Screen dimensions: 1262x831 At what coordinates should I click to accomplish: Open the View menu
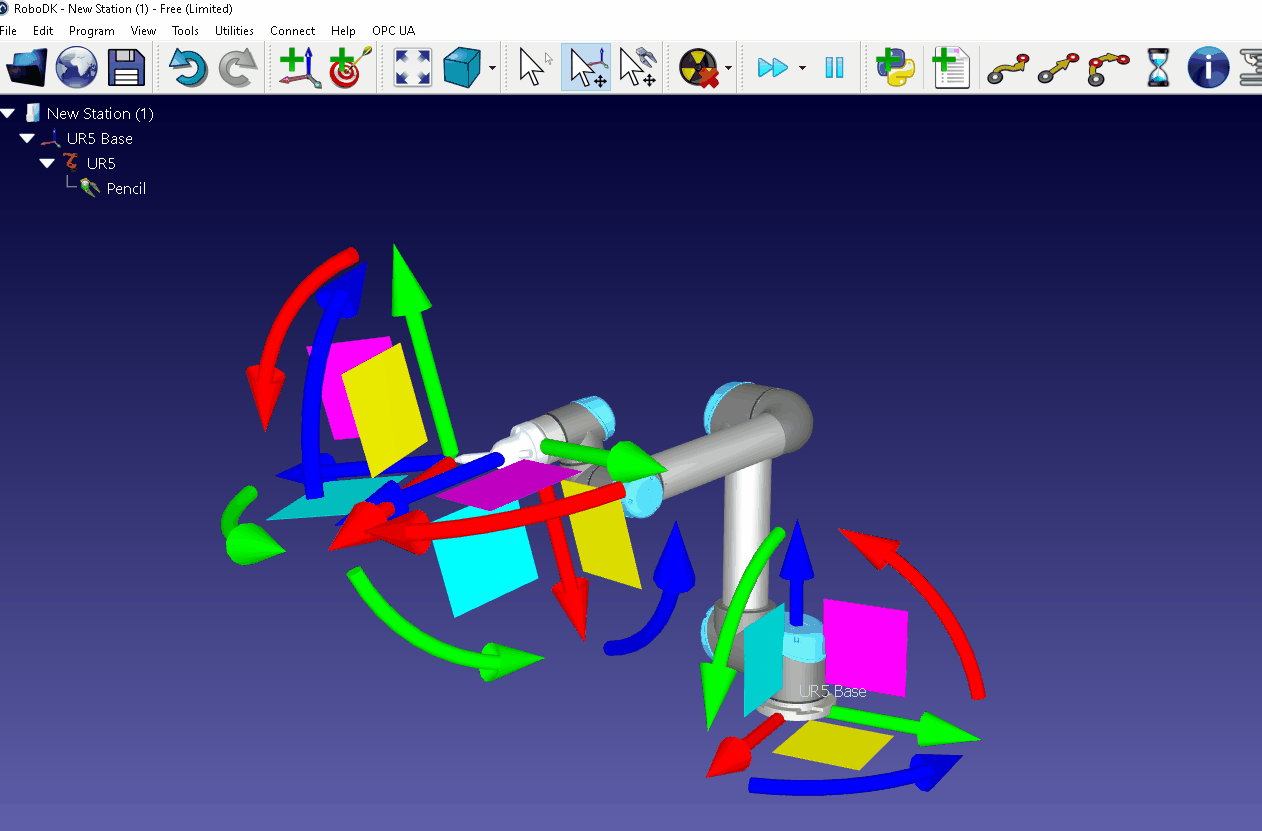(144, 31)
